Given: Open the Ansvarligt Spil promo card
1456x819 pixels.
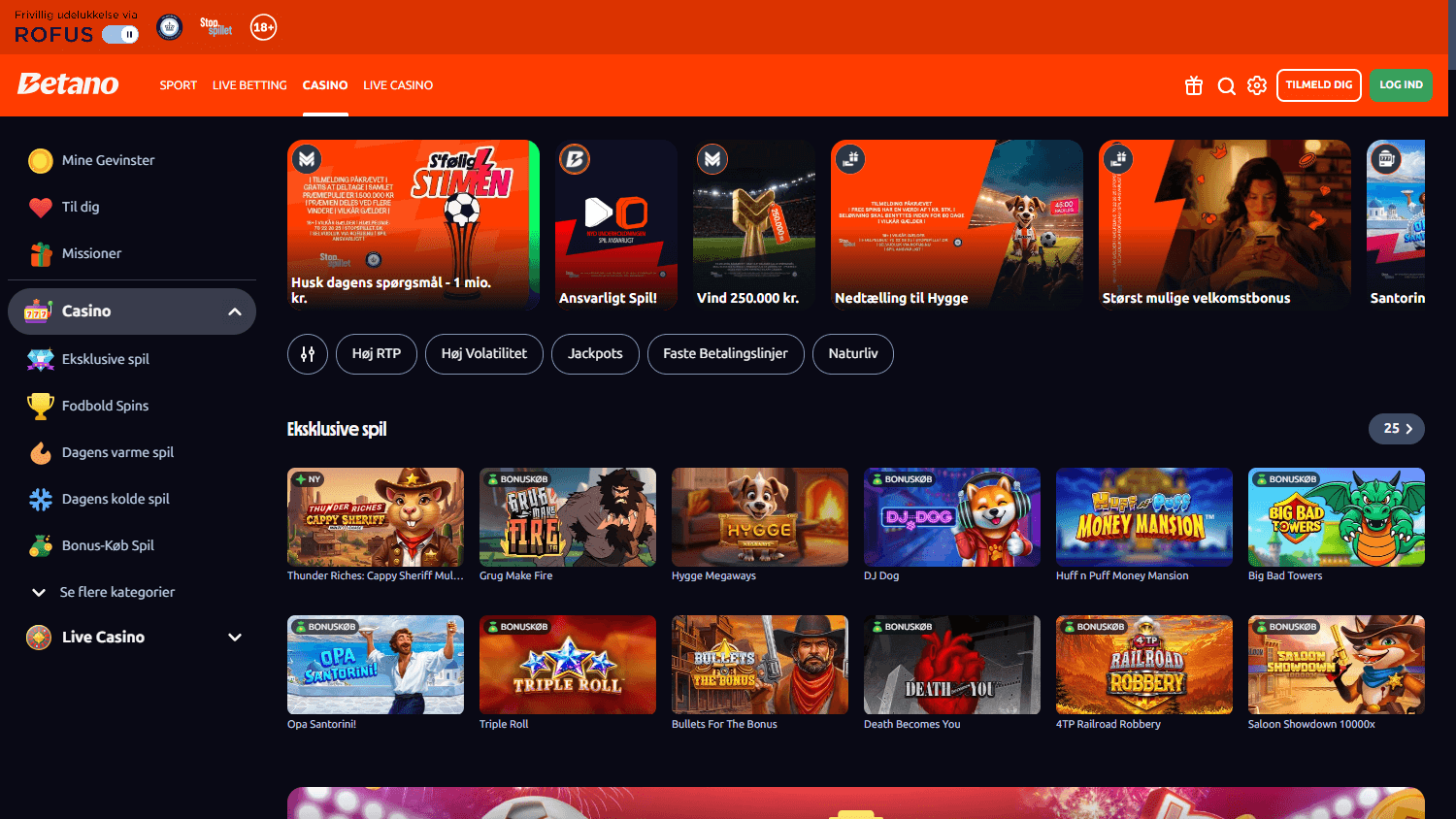Looking at the screenshot, I should [x=616, y=224].
